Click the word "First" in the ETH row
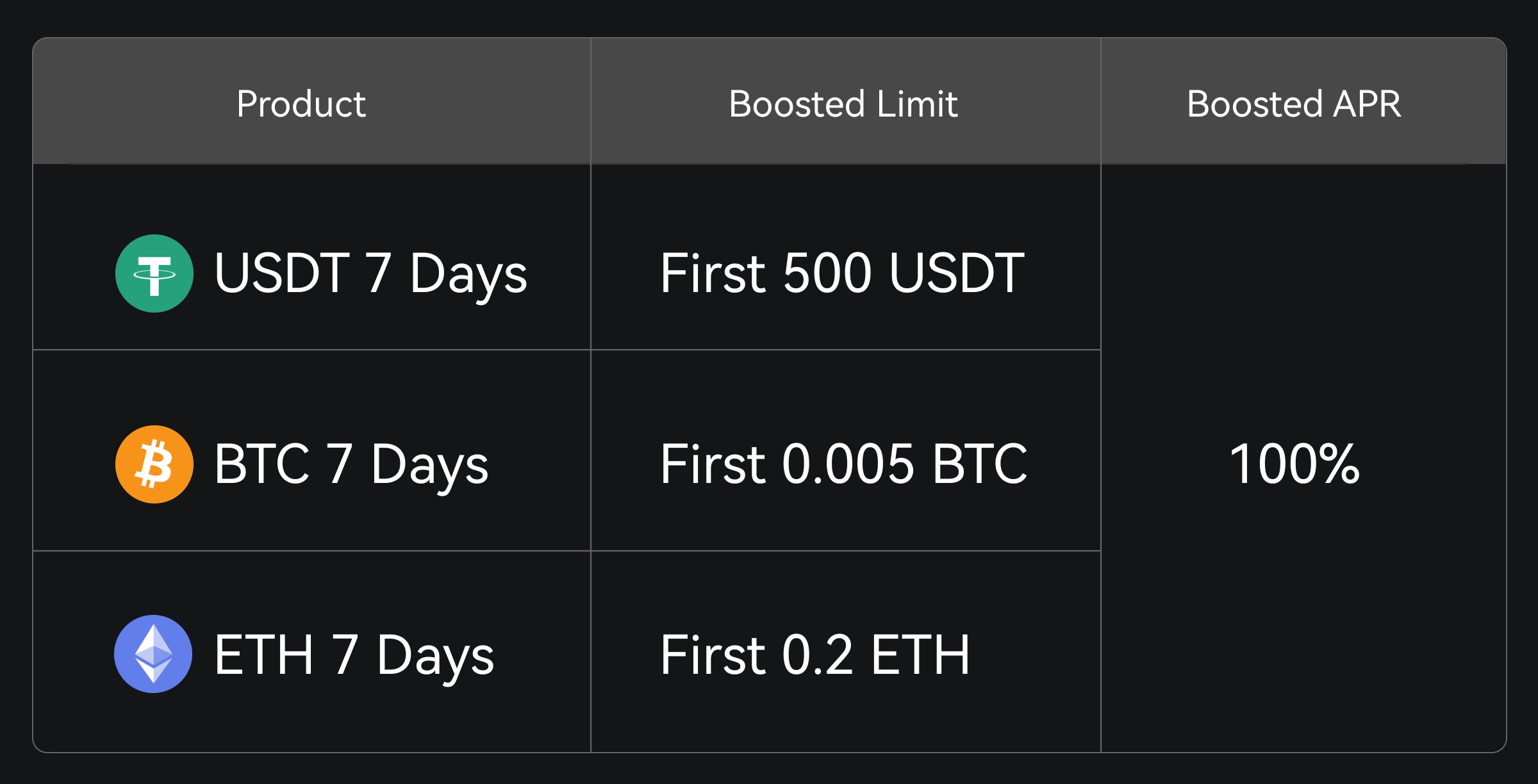Screen dimensions: 1538x784 pos(713,655)
